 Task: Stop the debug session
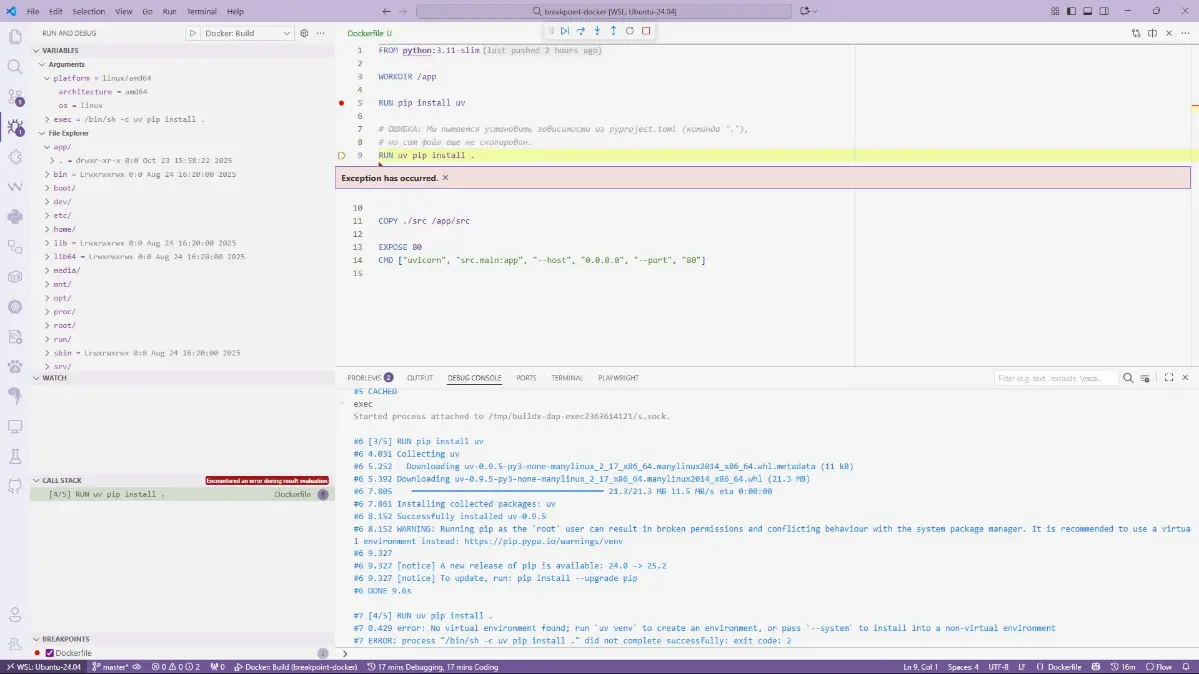tap(646, 31)
